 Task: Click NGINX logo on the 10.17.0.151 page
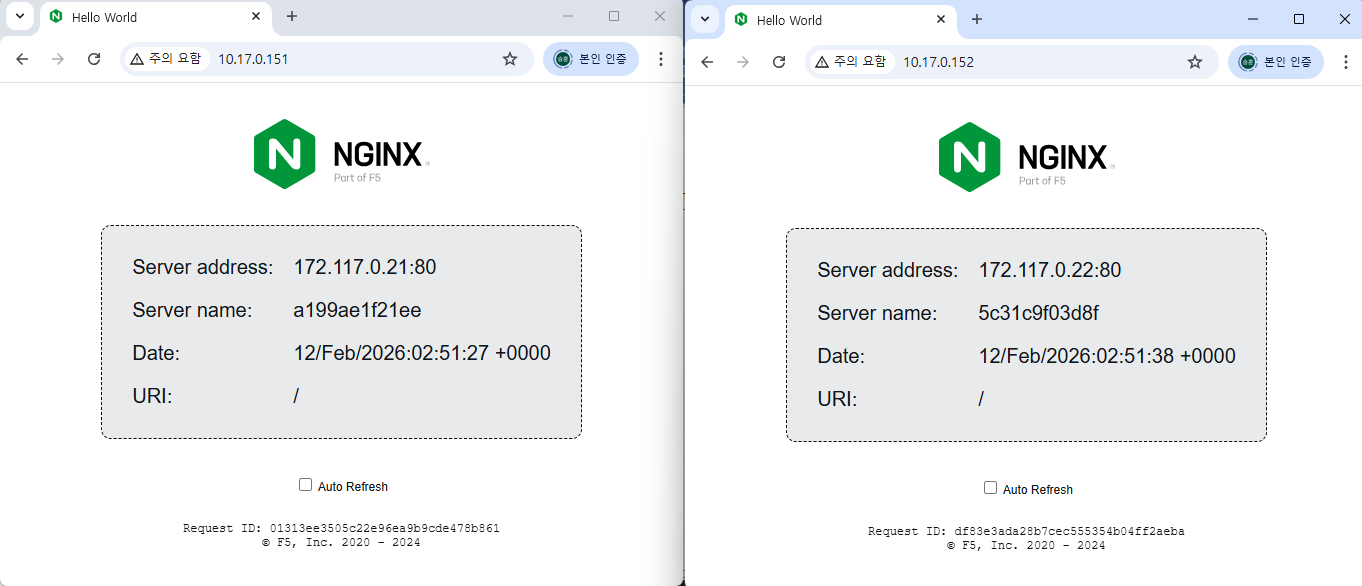(341, 154)
